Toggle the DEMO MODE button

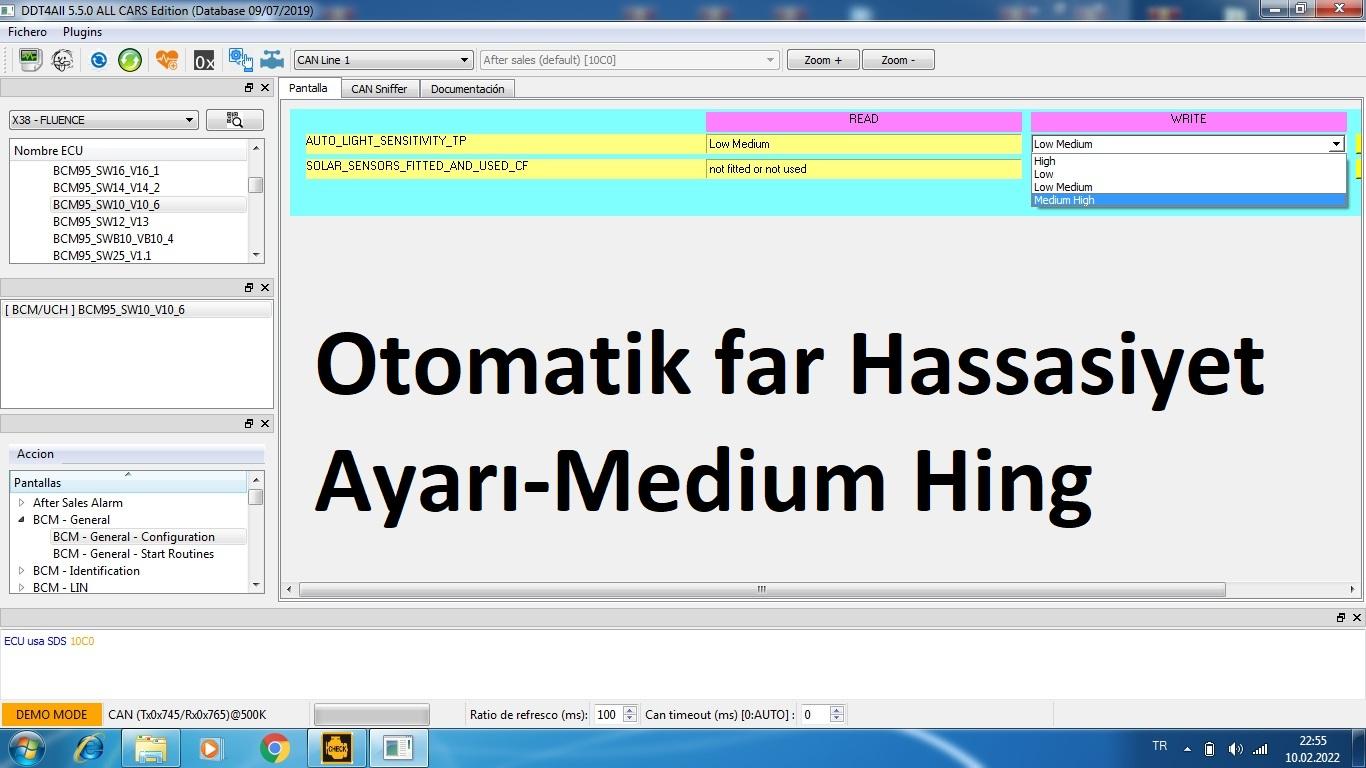pos(52,715)
